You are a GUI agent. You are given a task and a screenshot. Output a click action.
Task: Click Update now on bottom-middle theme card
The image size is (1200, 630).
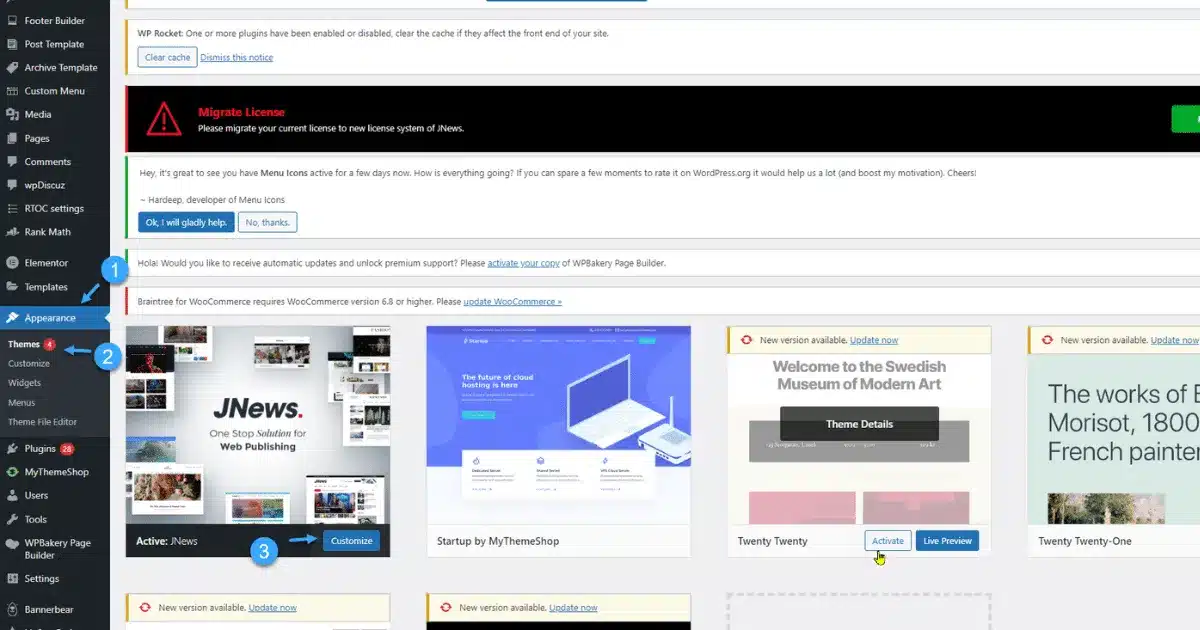(x=573, y=607)
